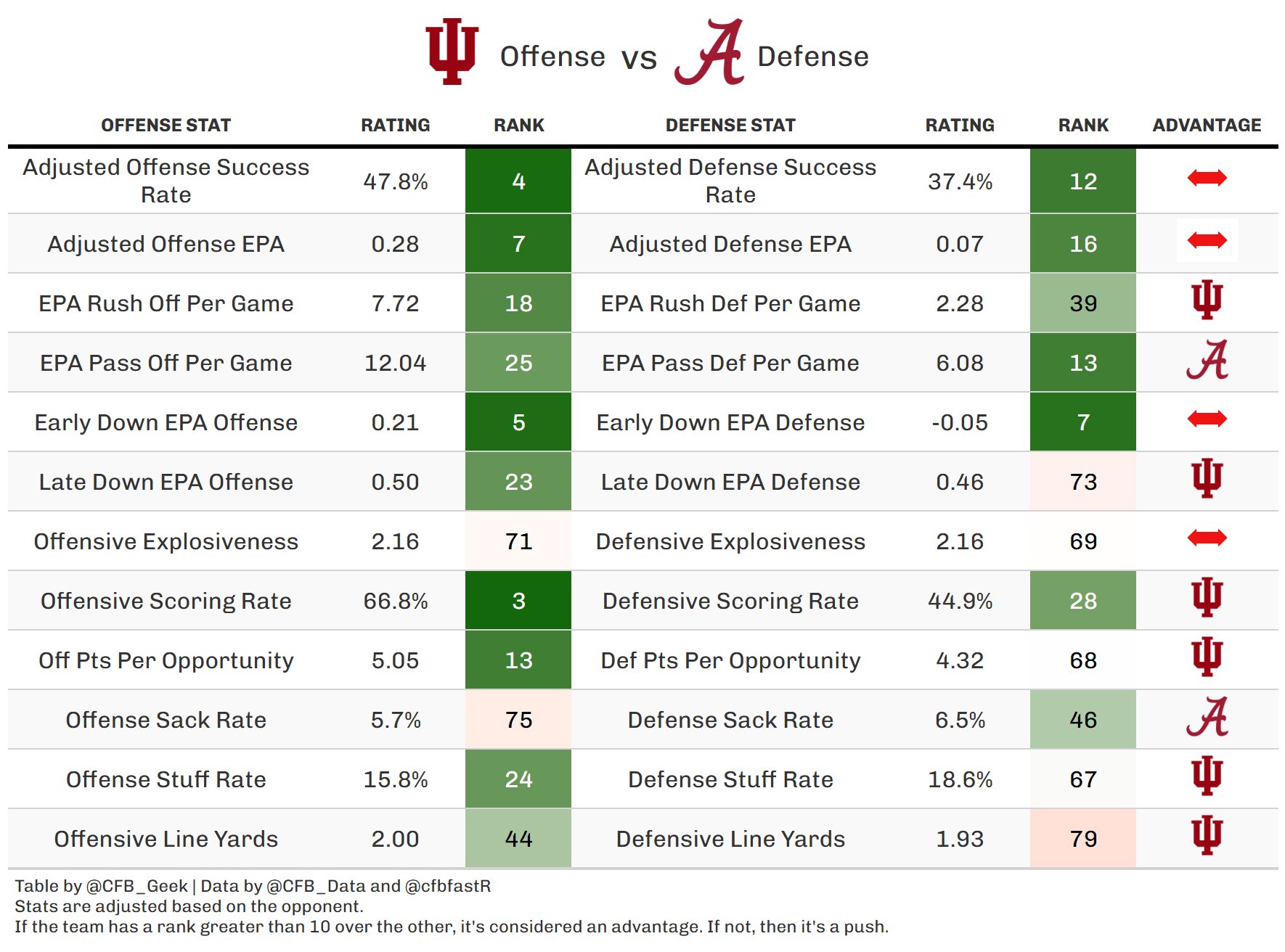Click the OFFENSE STAT column header
The height and width of the screenshot is (952, 1285).
coord(166,126)
